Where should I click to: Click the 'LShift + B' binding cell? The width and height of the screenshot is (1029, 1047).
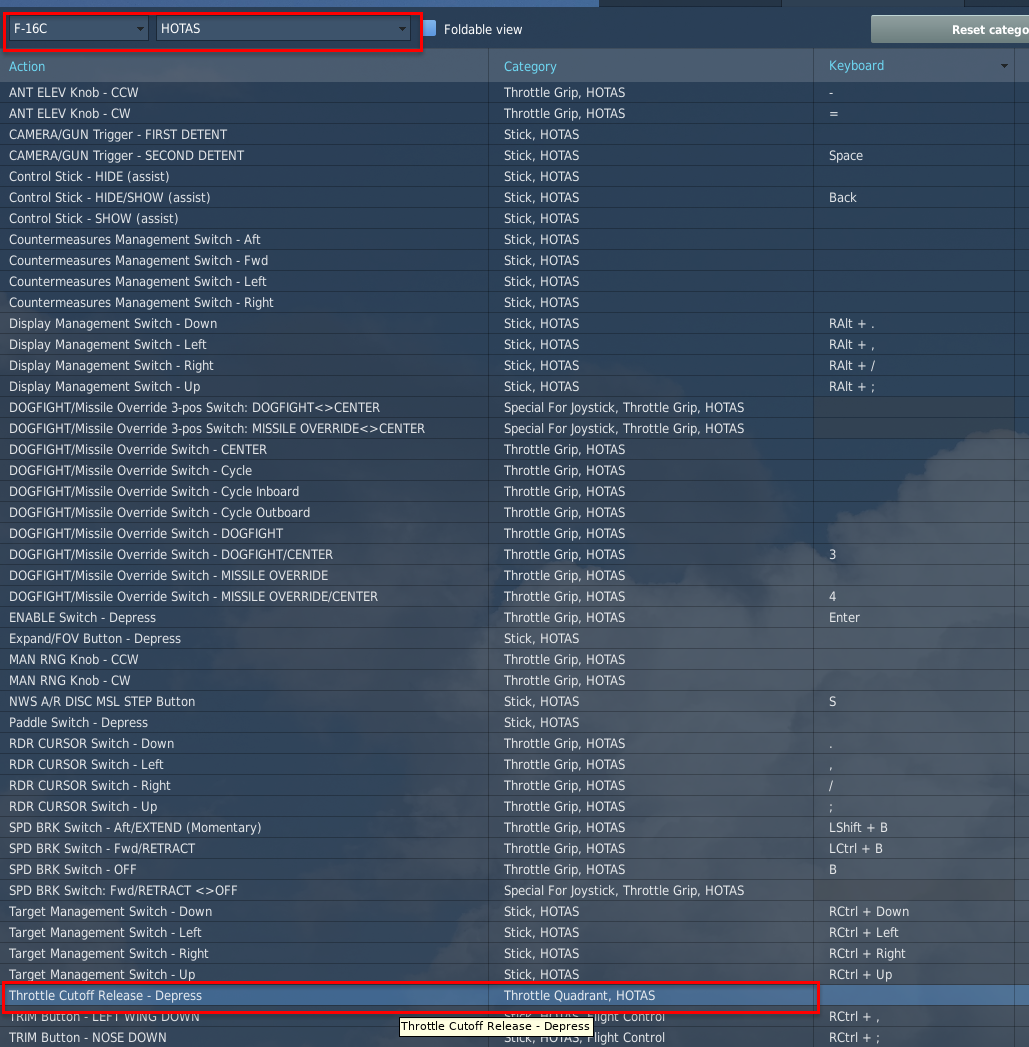click(913, 828)
